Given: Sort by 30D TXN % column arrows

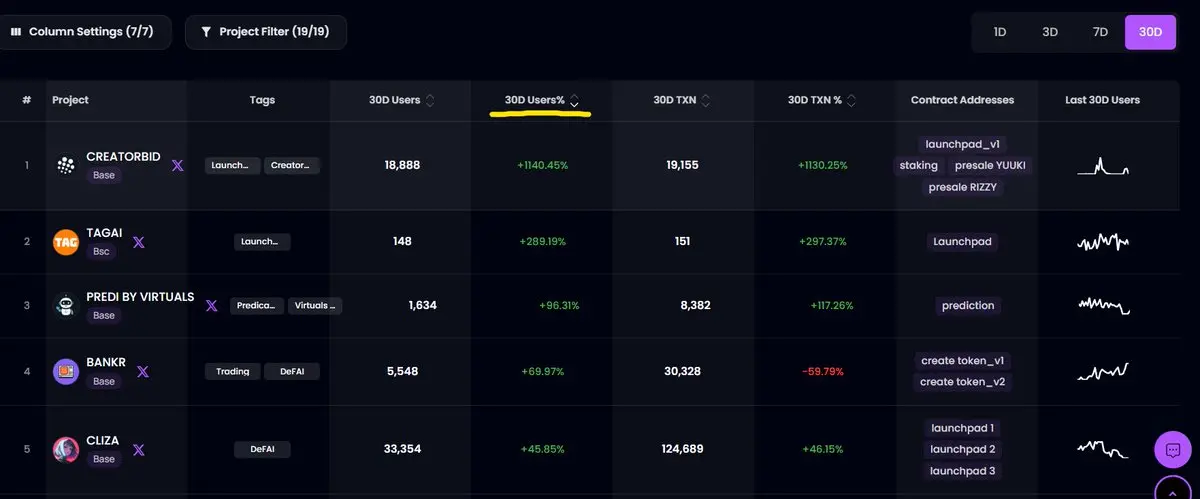Looking at the screenshot, I should coord(851,100).
